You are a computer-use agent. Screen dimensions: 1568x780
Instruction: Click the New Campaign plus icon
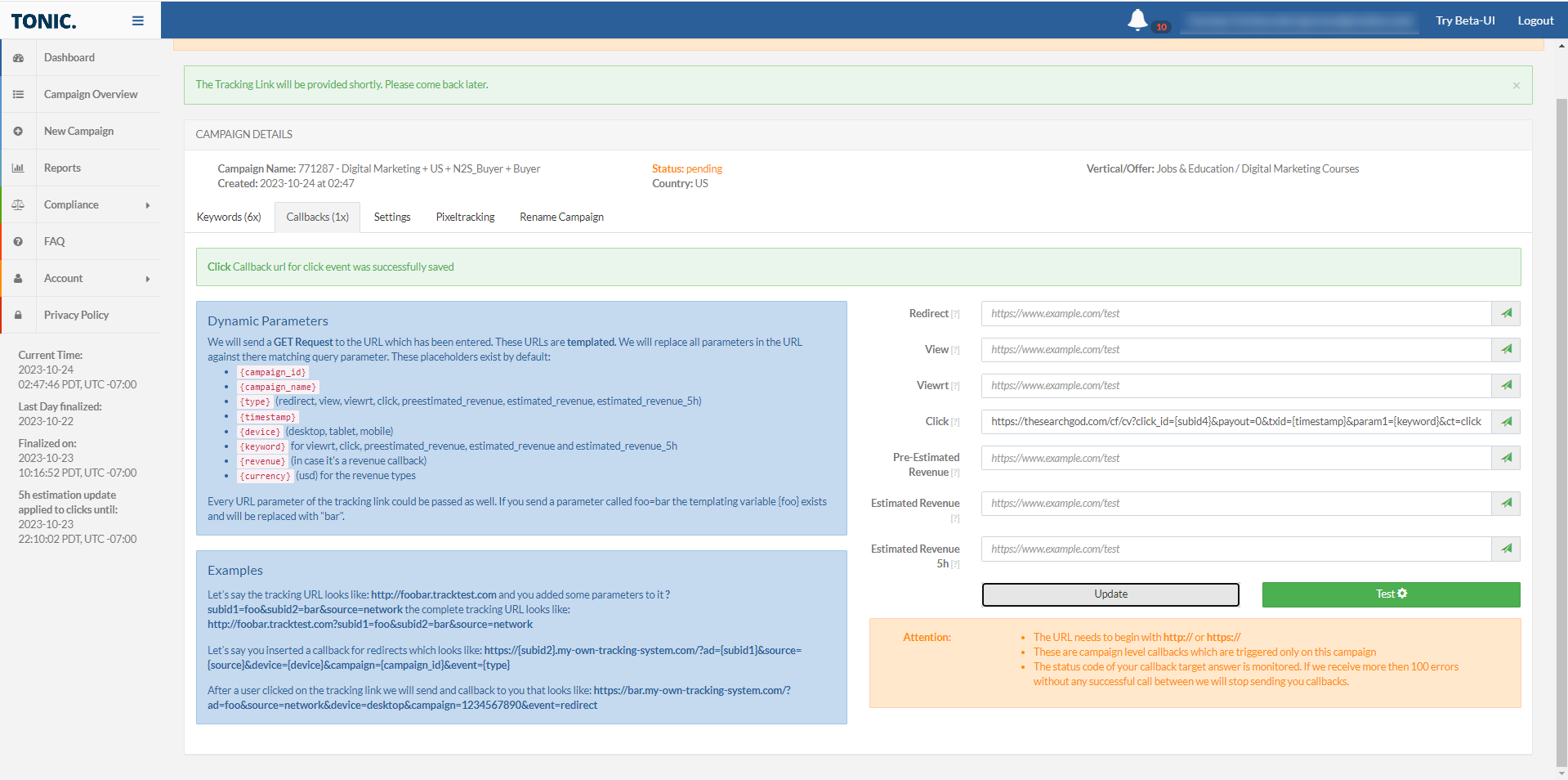(18, 132)
